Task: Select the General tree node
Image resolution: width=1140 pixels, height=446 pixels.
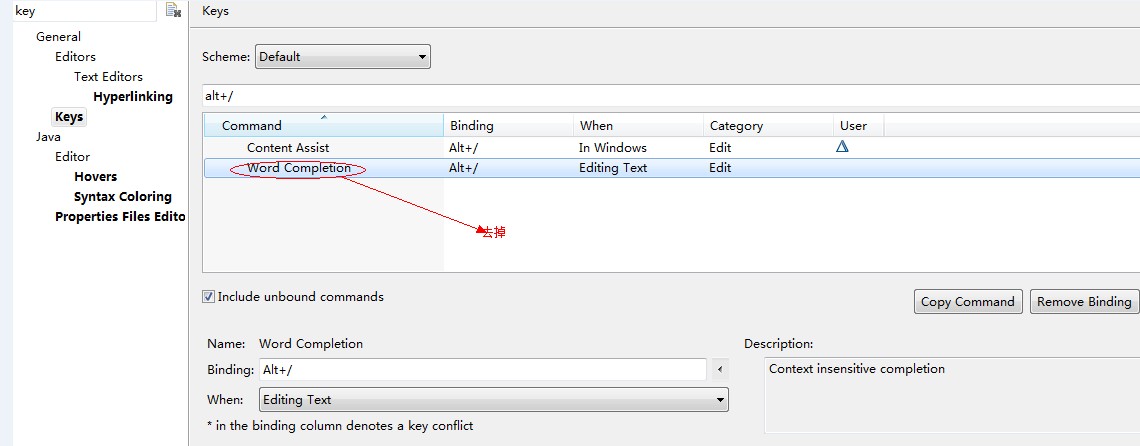Action: pyautogui.click(x=58, y=37)
